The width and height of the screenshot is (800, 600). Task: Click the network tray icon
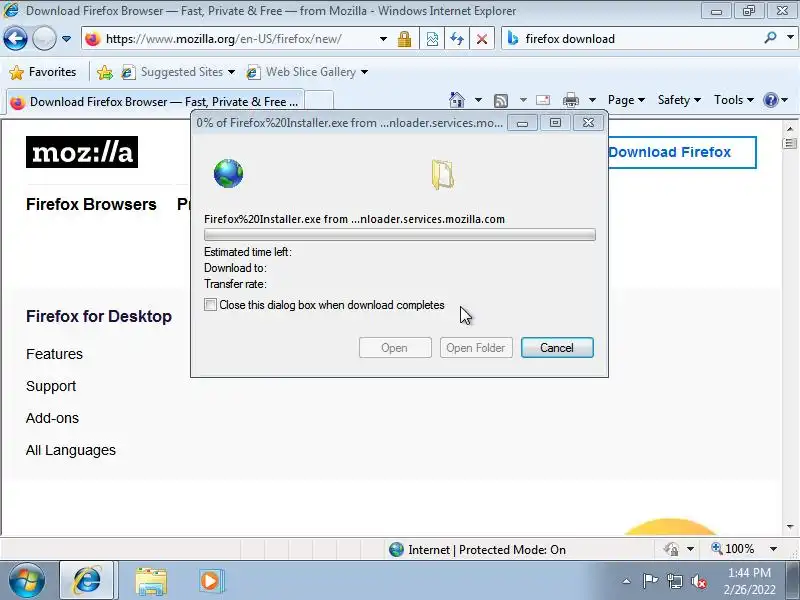[674, 581]
